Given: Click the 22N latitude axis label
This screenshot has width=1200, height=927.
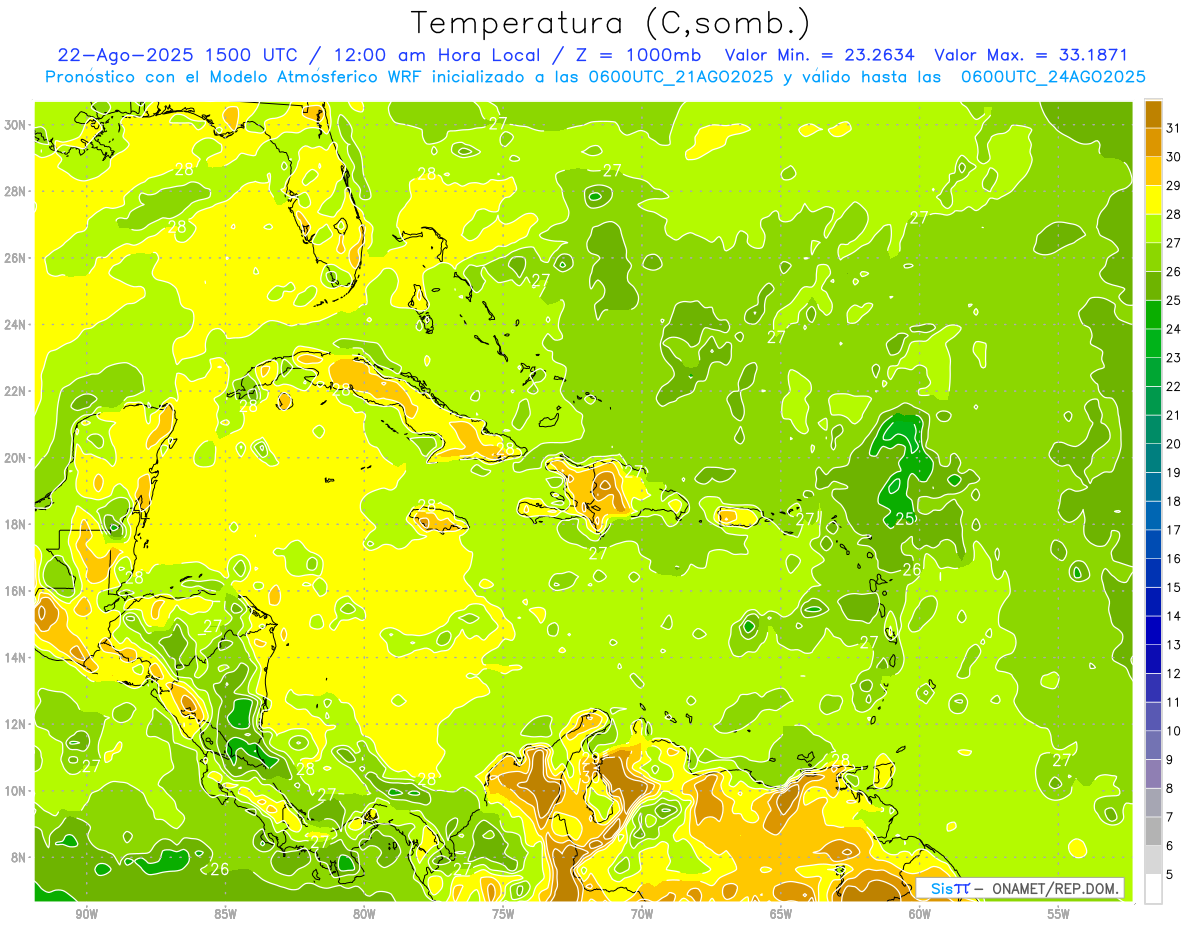Looking at the screenshot, I should pyautogui.click(x=16, y=391).
